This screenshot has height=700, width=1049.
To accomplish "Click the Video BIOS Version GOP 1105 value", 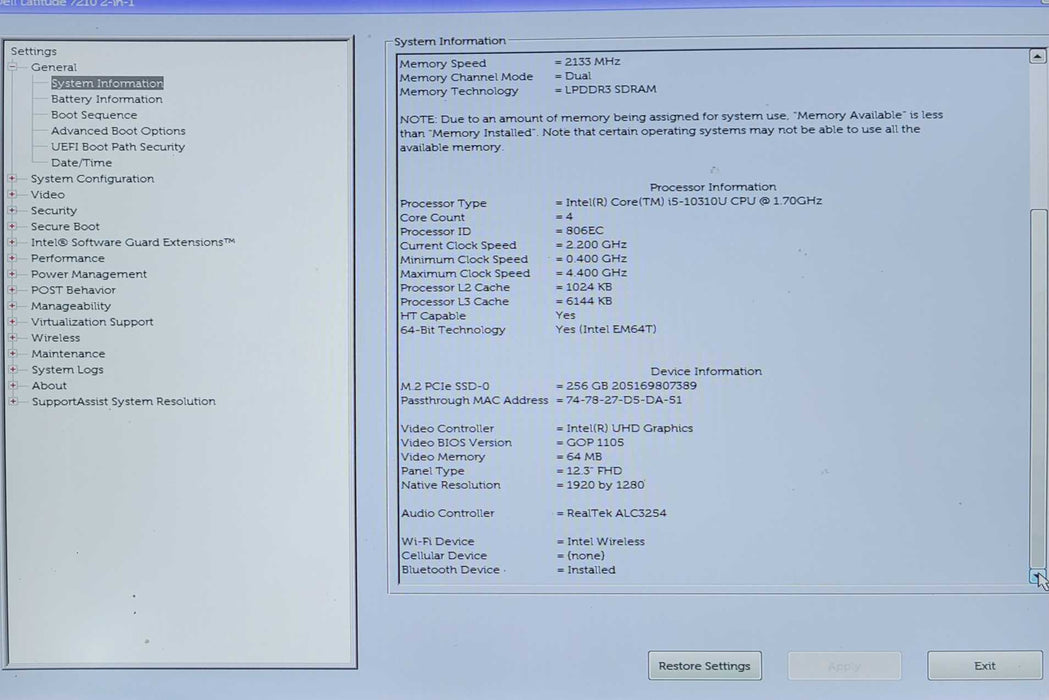I will [x=595, y=442].
